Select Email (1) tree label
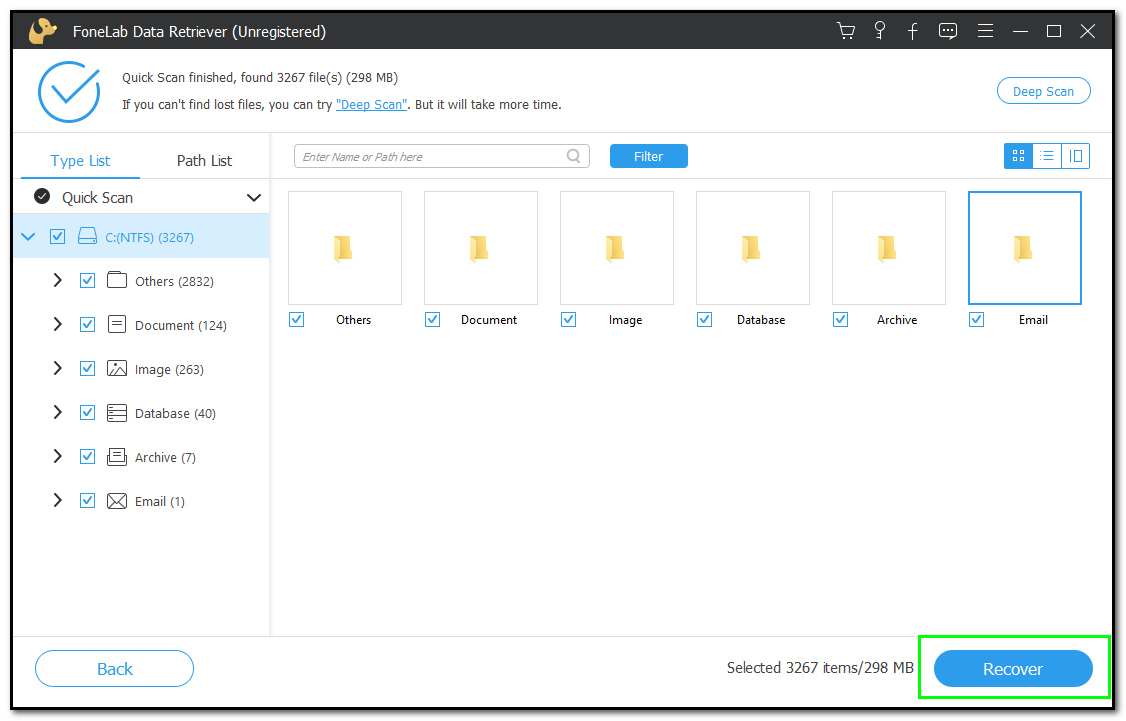 tap(160, 501)
